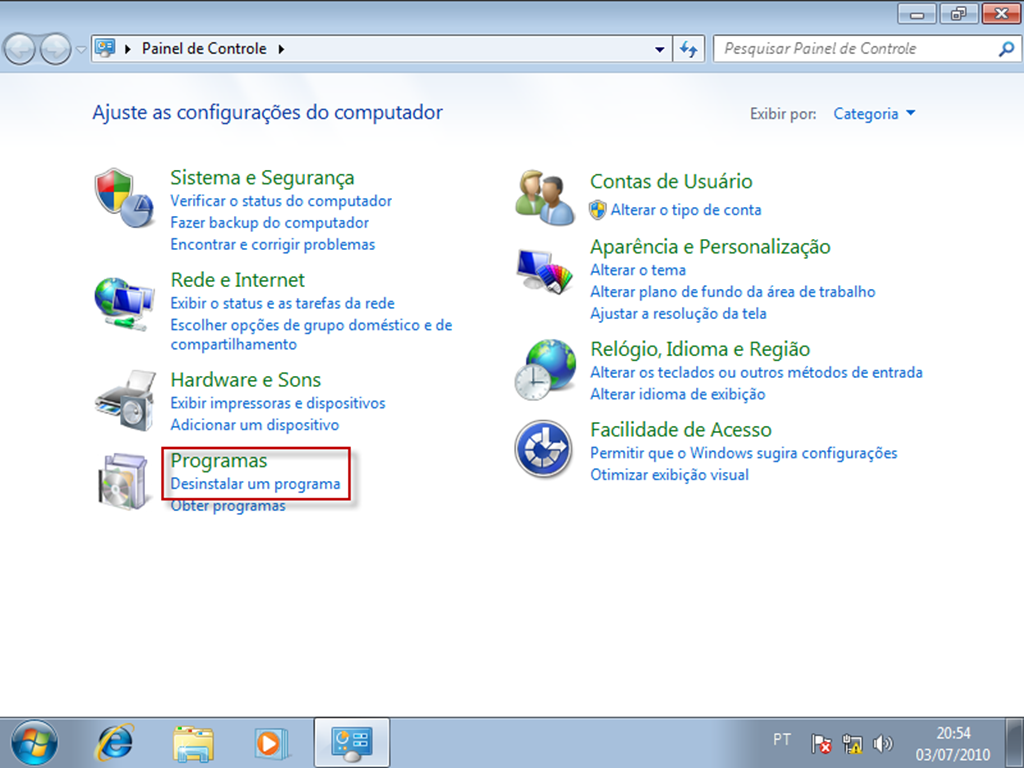Click Fazer backup do computador
Viewport: 1024px width, 768px height.
coord(269,223)
